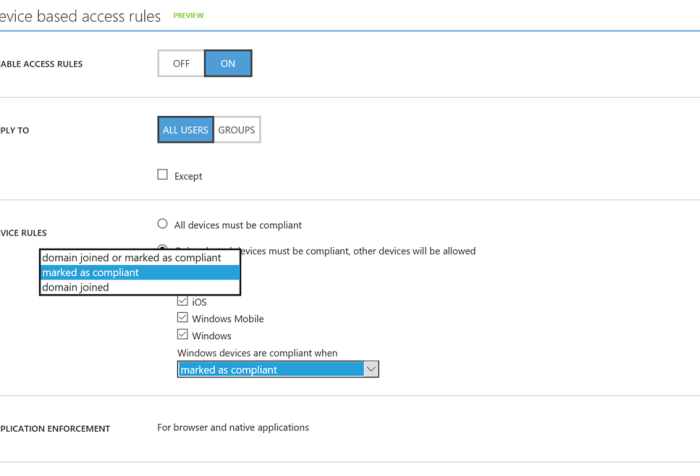Click 'For browser and native applications' text
This screenshot has width=700, height=476.
pos(233,427)
